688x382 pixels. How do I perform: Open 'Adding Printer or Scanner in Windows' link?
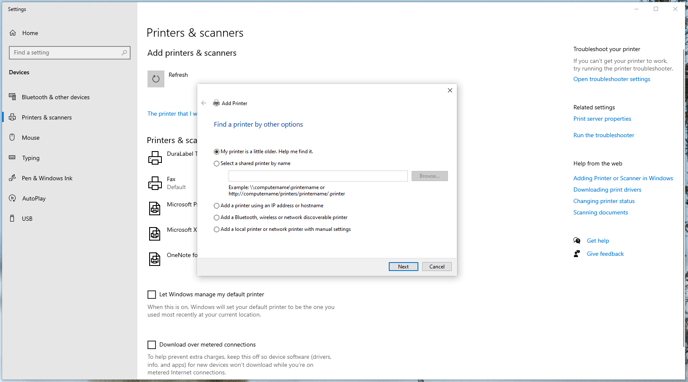click(x=623, y=178)
